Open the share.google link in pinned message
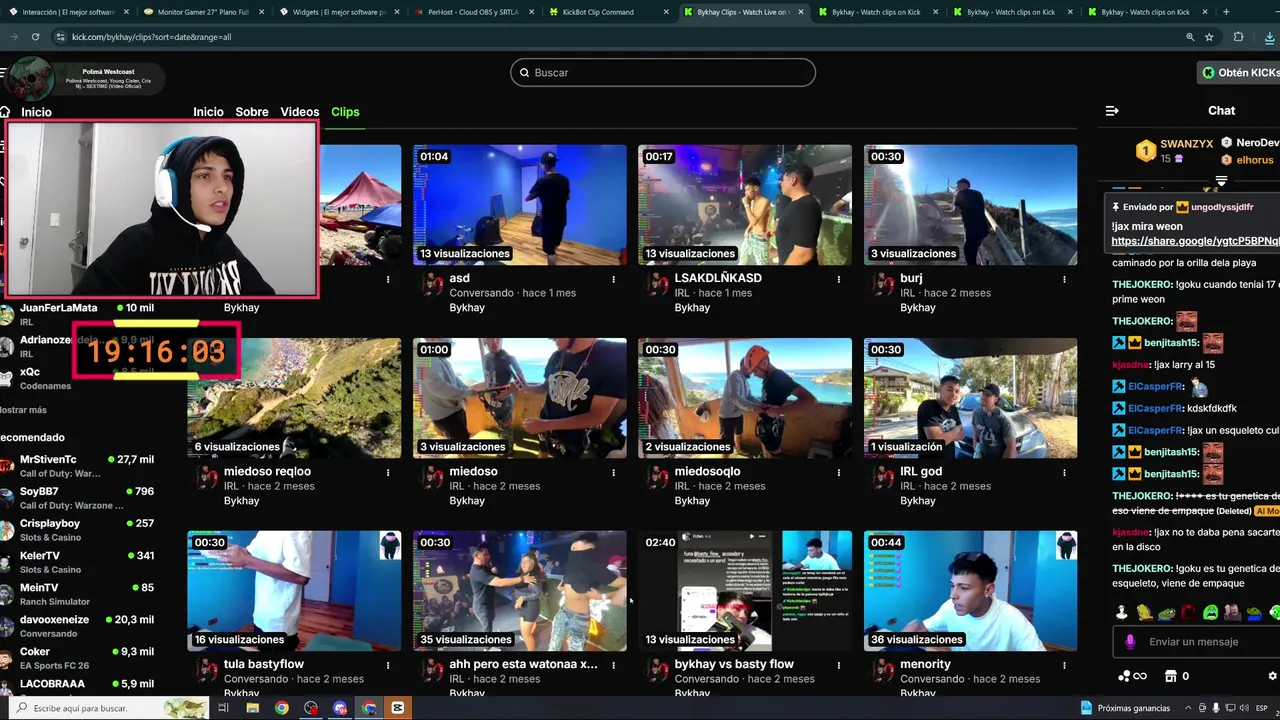The image size is (1280, 720). tap(1195, 241)
